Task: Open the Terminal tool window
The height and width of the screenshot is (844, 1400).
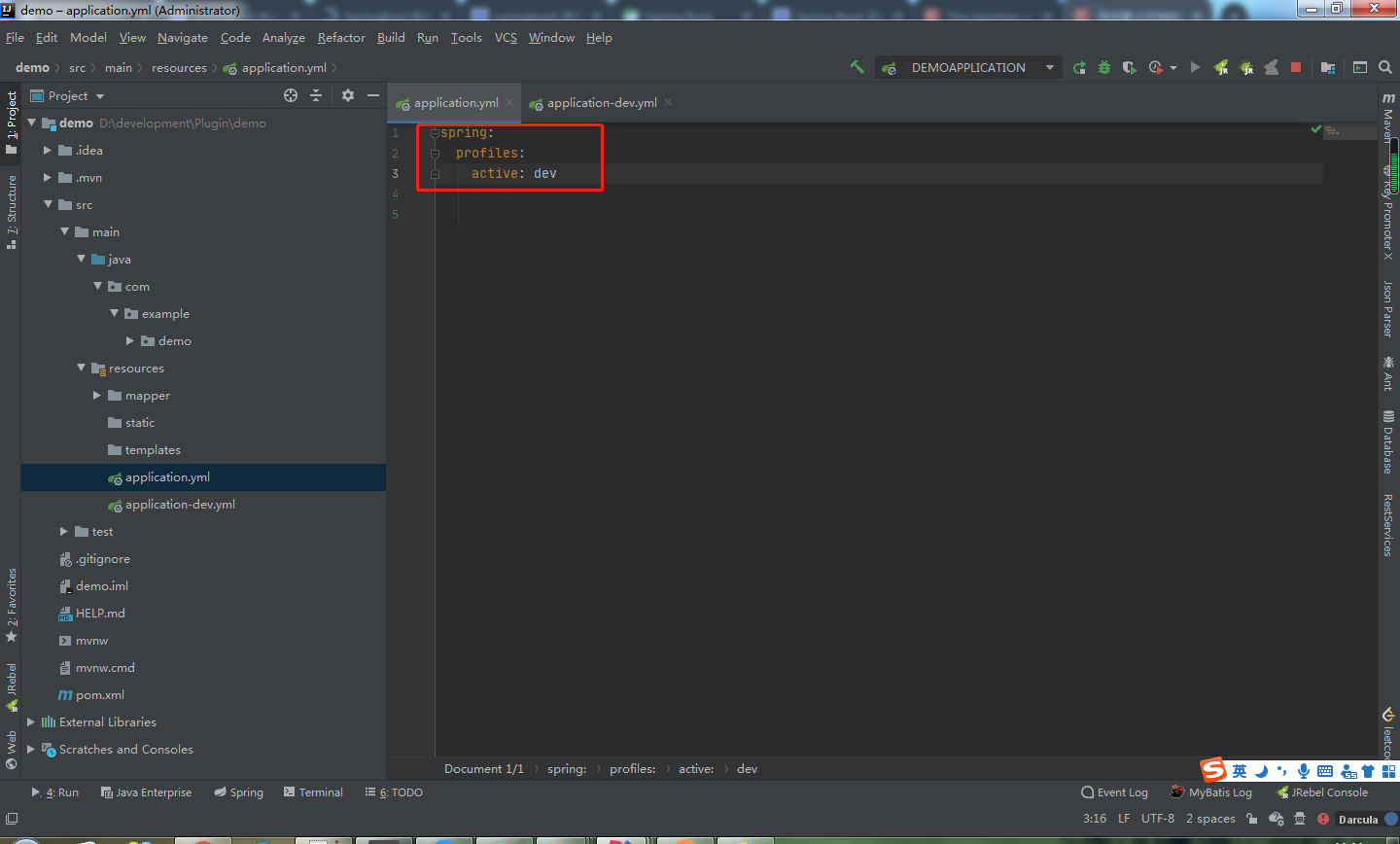Action: (x=313, y=792)
